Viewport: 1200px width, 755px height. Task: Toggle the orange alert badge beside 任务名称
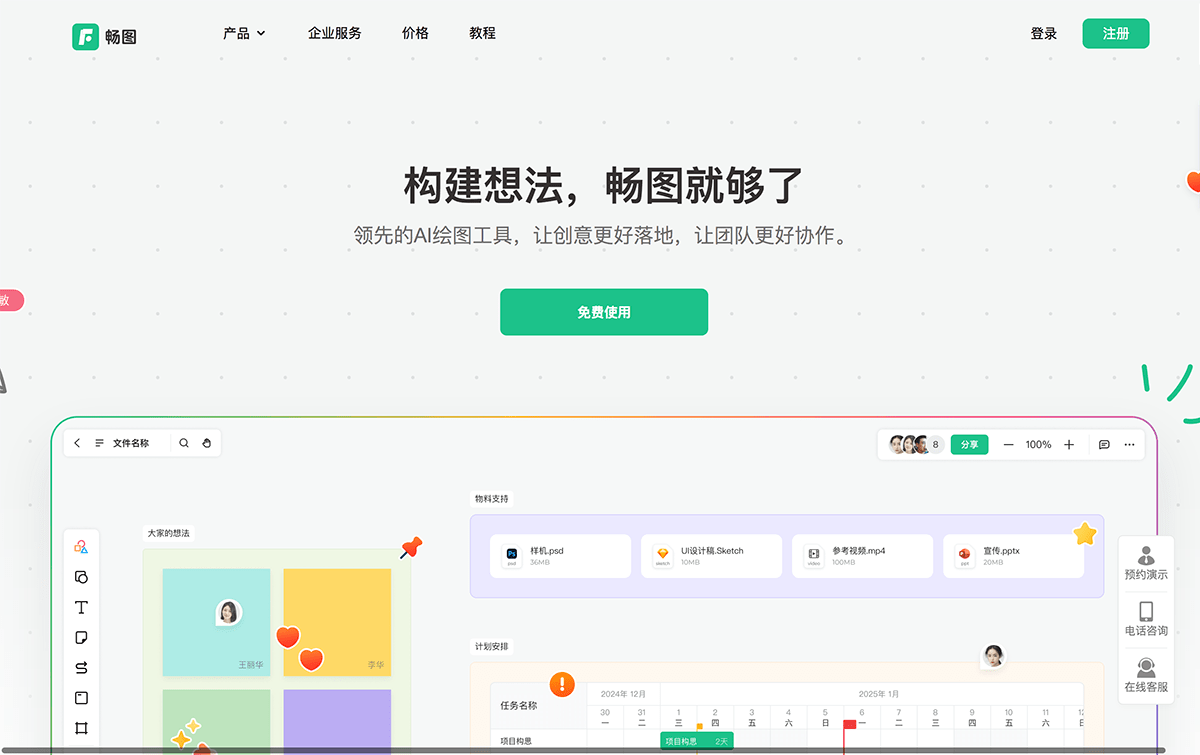point(561,684)
